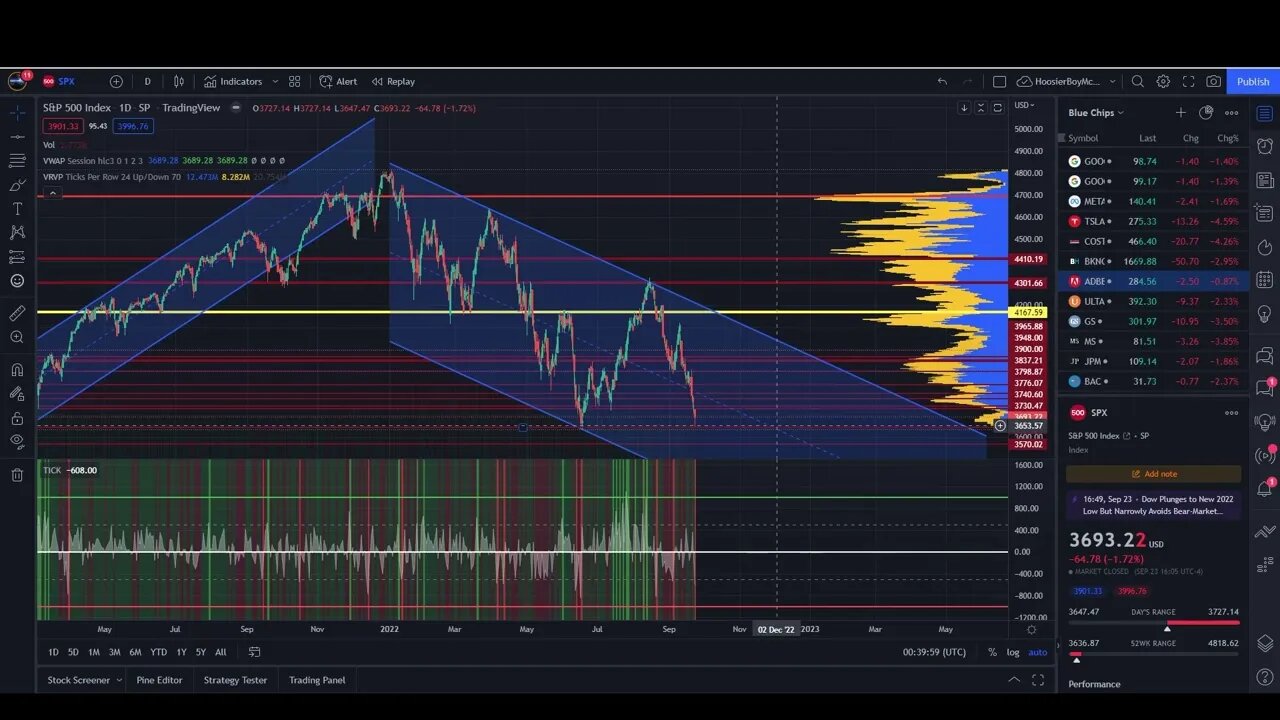Open watchlist advanced view pie icon

[1206, 113]
